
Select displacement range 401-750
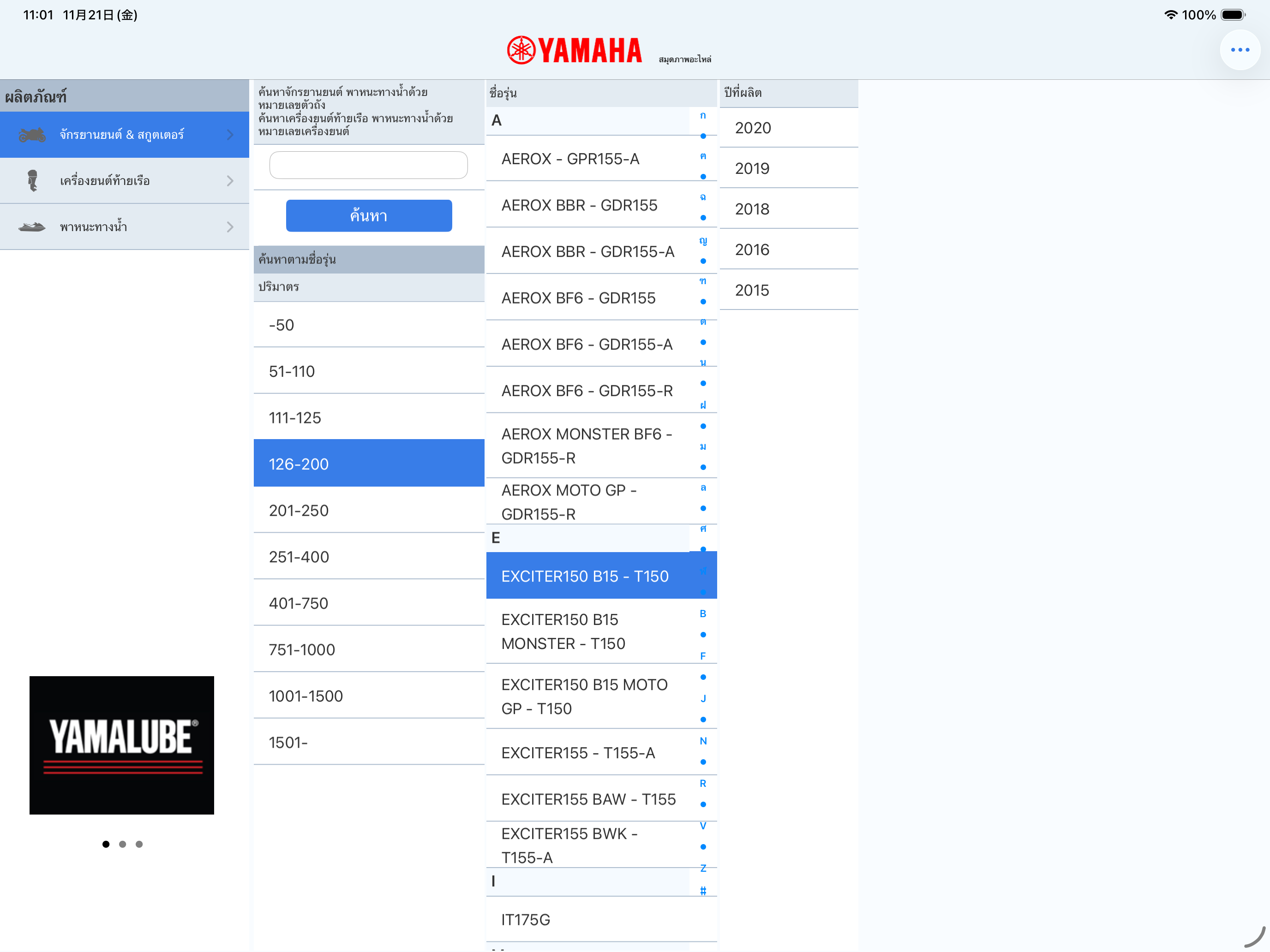(369, 603)
